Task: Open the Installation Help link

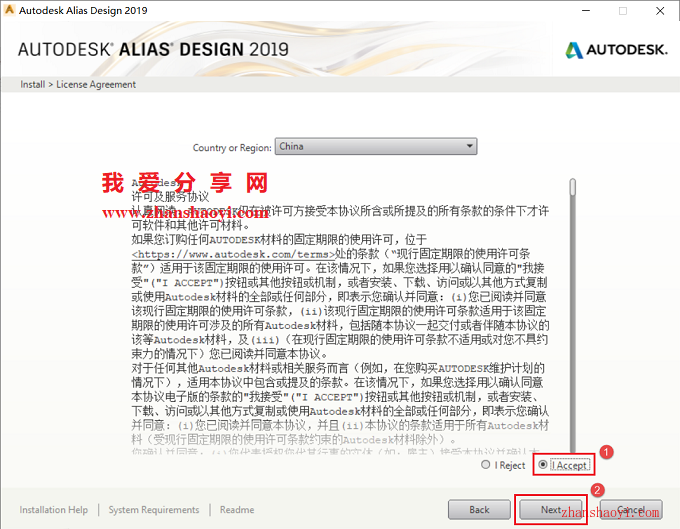Action: 53,510
